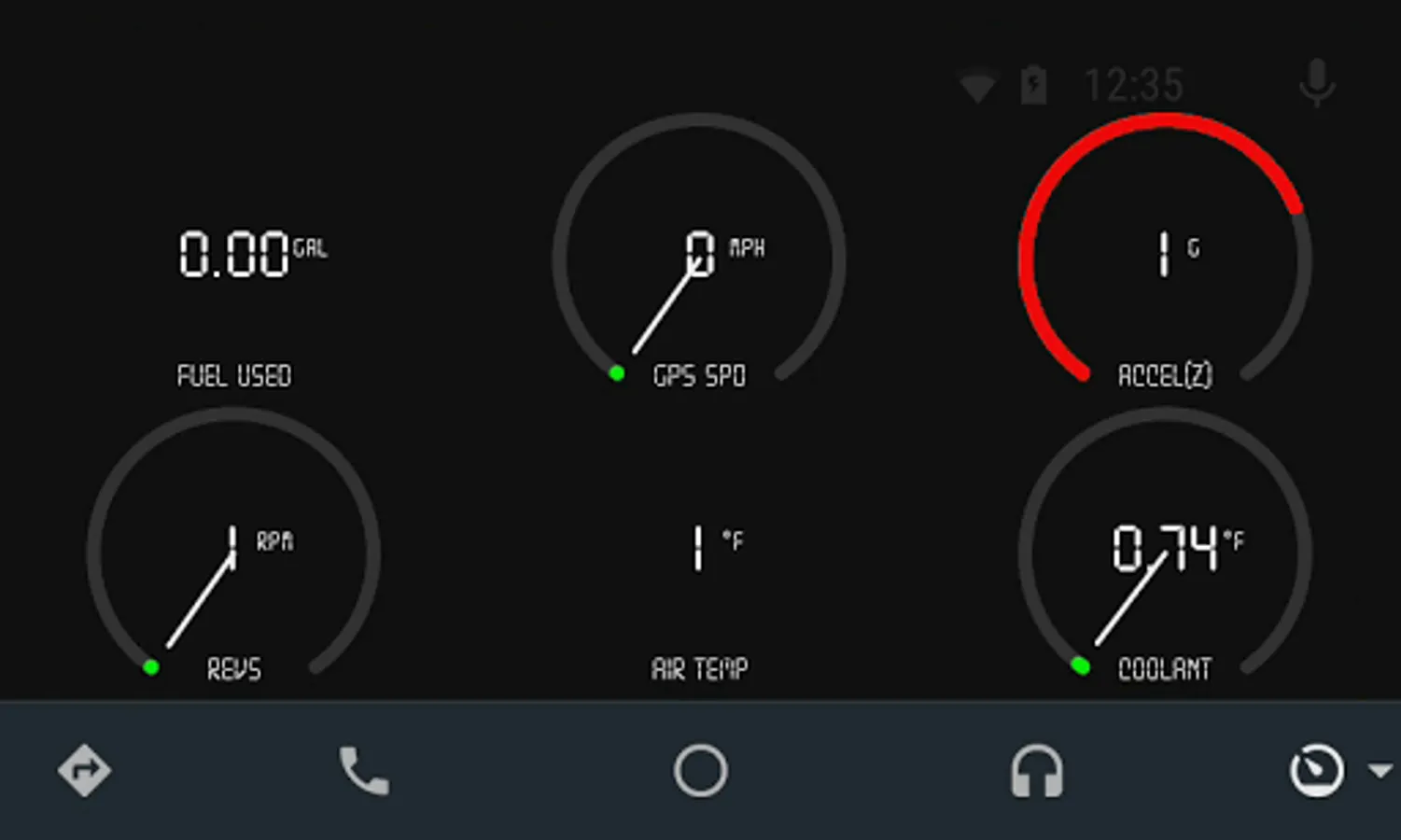Screen dimensions: 1401x840
Task: Open the dashboard gauge app icon
Action: click(1317, 771)
